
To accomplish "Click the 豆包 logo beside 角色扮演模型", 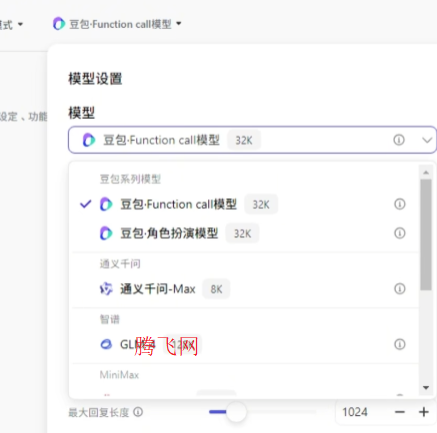I will click(x=106, y=233).
